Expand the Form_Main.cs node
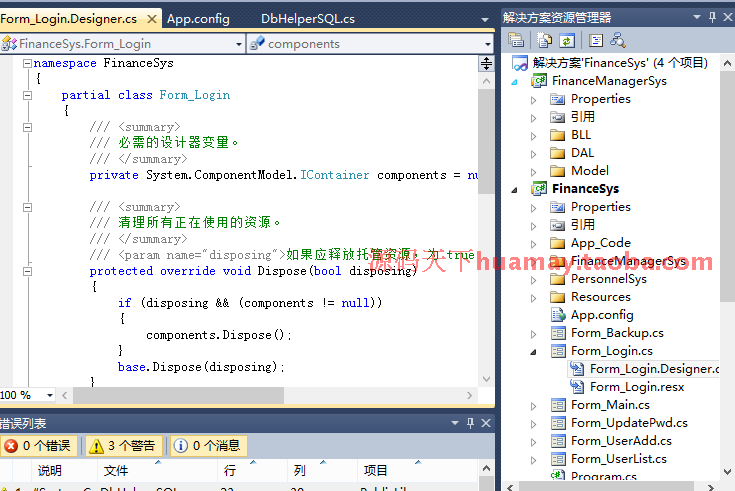The width and height of the screenshot is (735, 491). [533, 406]
